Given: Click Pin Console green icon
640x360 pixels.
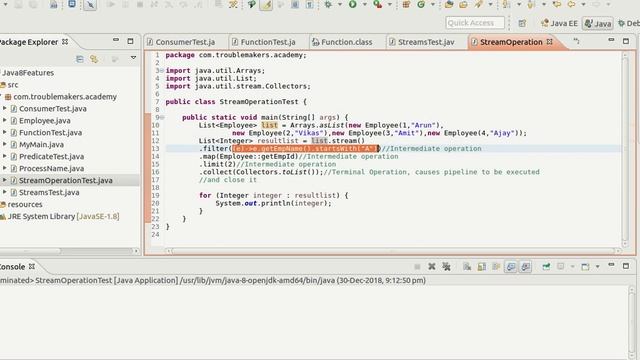Looking at the screenshot, I should click(546, 267).
